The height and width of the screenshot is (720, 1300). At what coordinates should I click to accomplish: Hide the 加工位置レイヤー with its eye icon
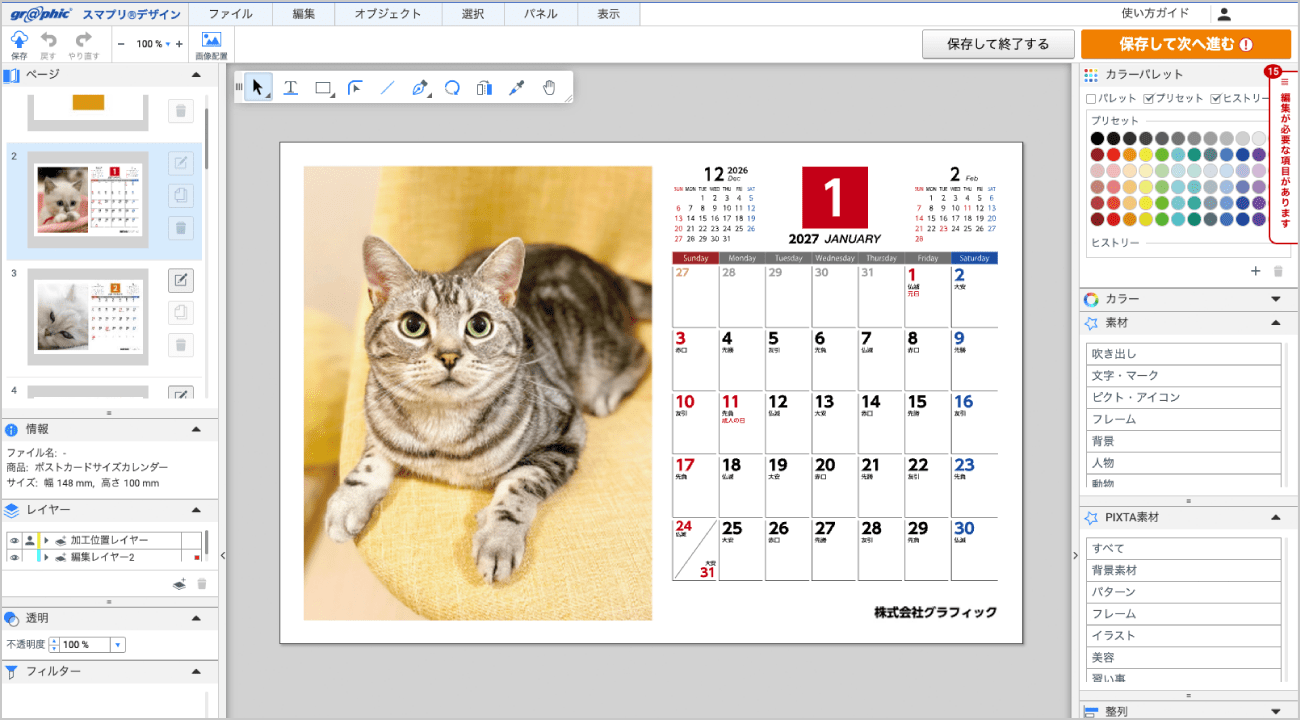(x=14, y=540)
